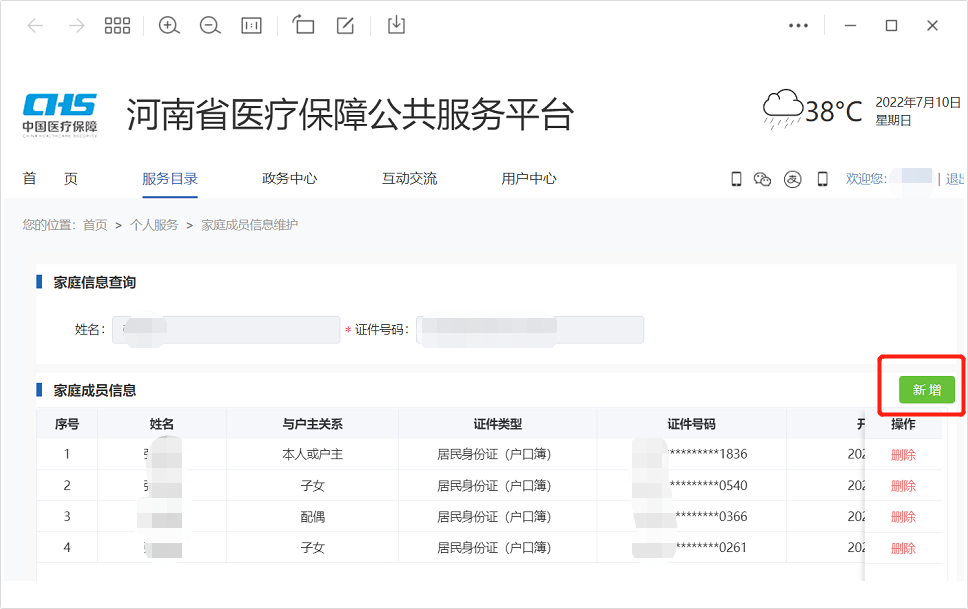
Task: Click the zoom in magnifier icon
Action: pyautogui.click(x=168, y=25)
